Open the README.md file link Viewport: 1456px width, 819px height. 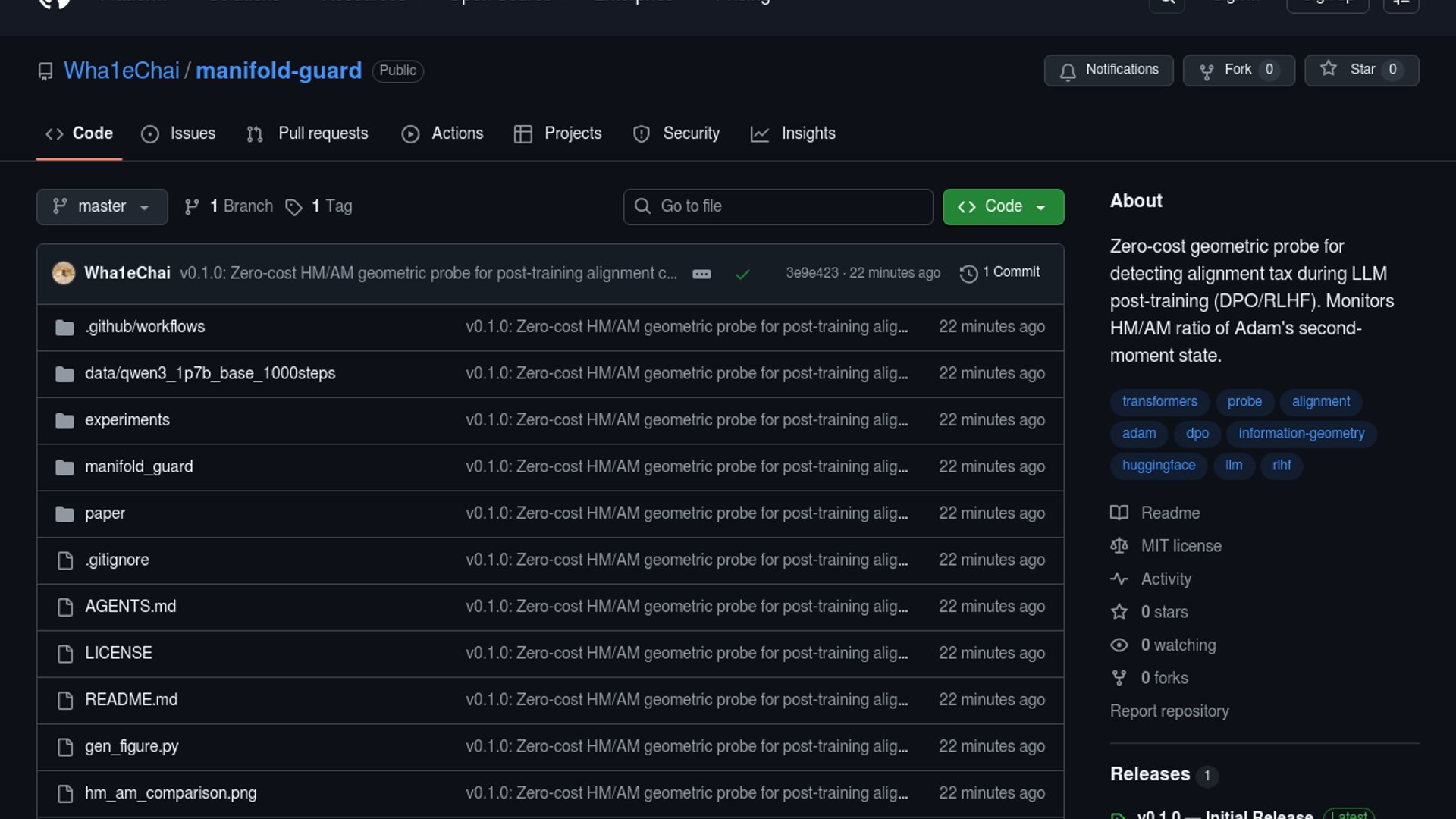pyautogui.click(x=131, y=700)
